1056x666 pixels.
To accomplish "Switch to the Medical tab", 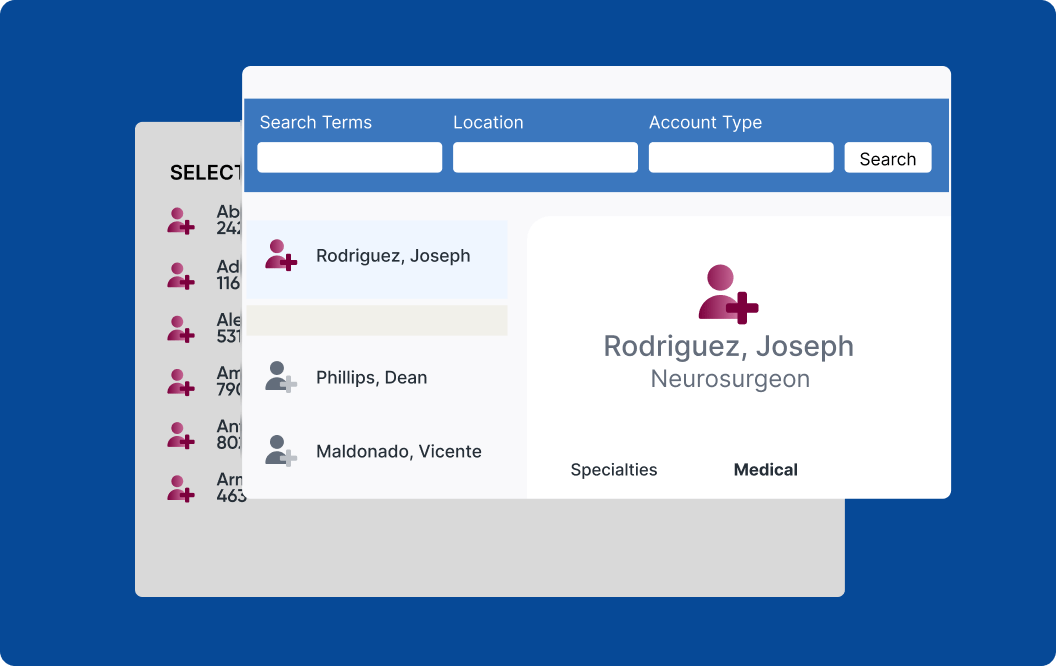I will [x=765, y=469].
